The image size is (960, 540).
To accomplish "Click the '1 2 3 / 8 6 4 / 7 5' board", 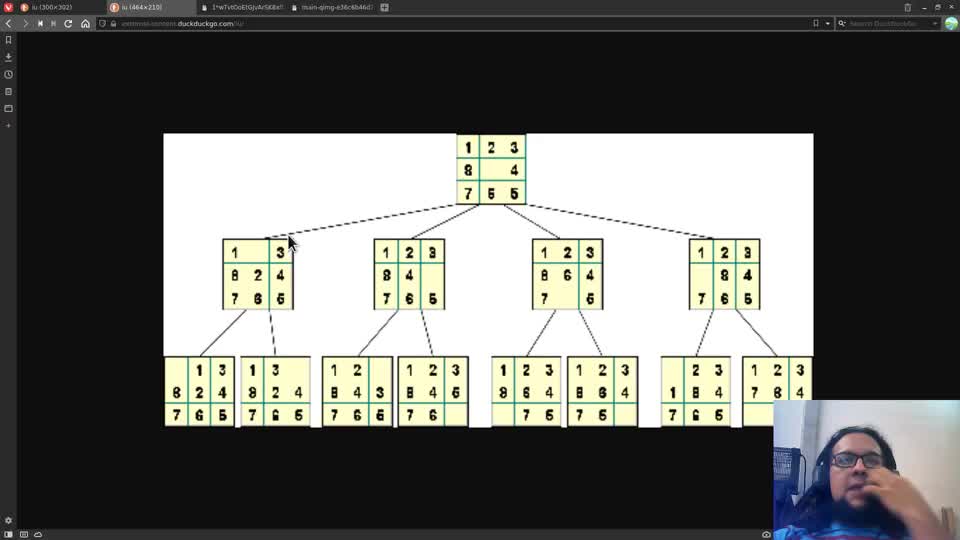I will click(568, 274).
